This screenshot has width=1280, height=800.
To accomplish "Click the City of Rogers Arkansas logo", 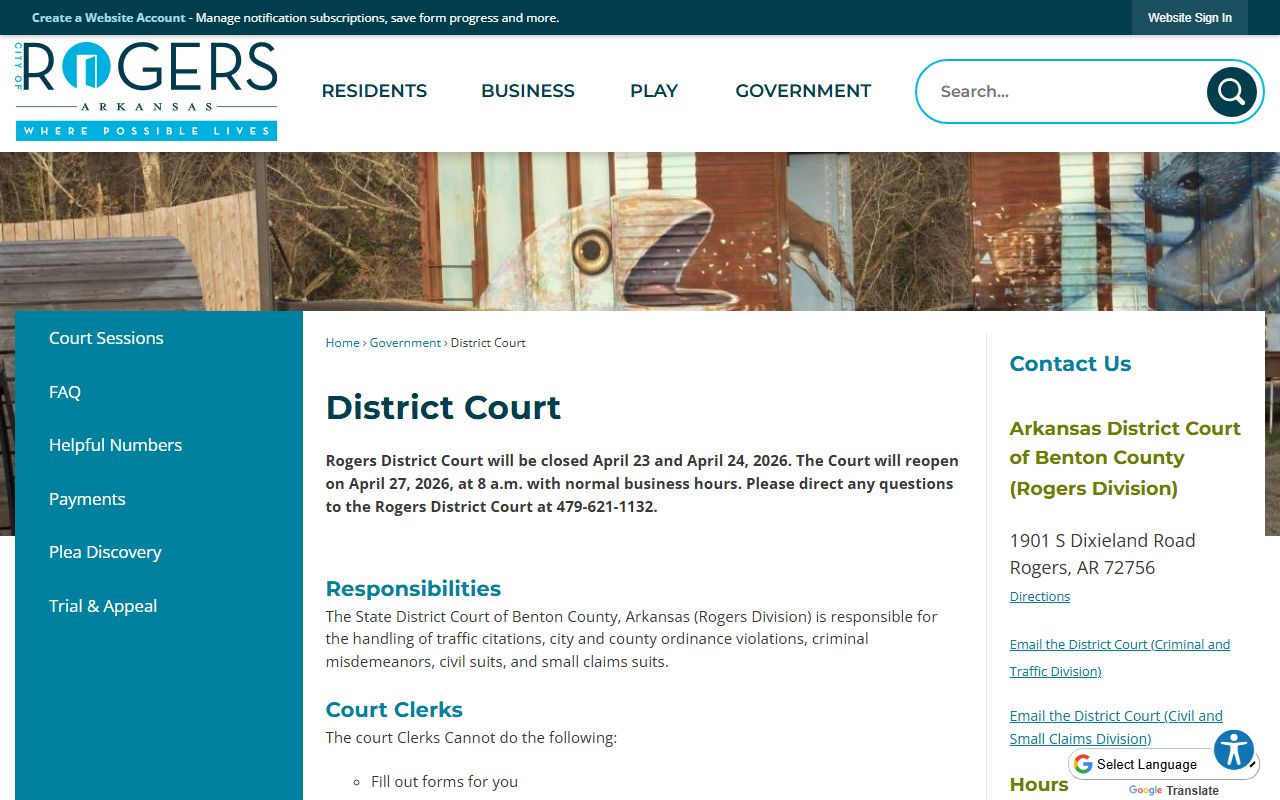I will tap(147, 91).
